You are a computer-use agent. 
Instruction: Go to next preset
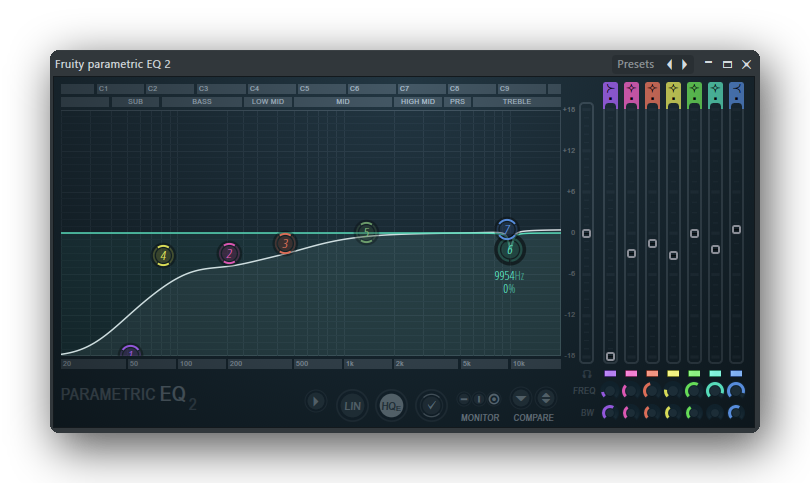click(x=684, y=64)
